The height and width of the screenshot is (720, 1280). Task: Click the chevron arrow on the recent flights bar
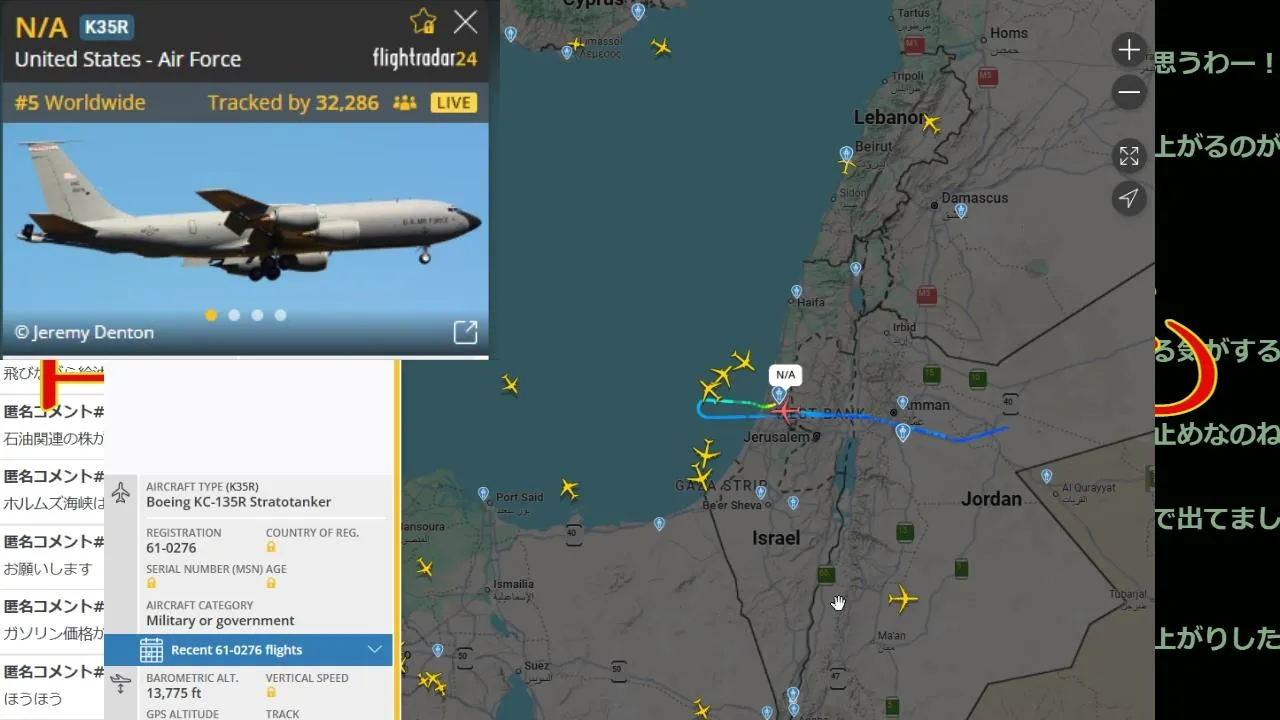[x=375, y=650]
